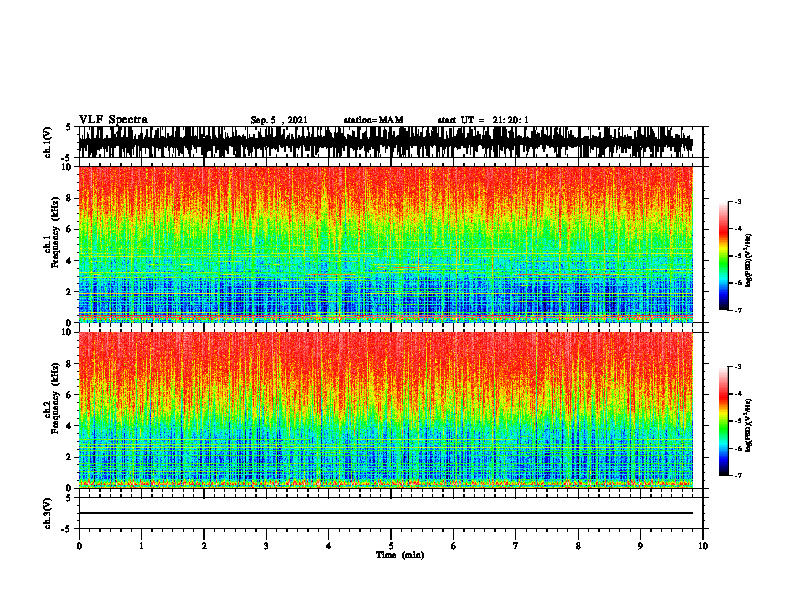
Task: Click time axis tick label "1"
Action: click(x=141, y=546)
